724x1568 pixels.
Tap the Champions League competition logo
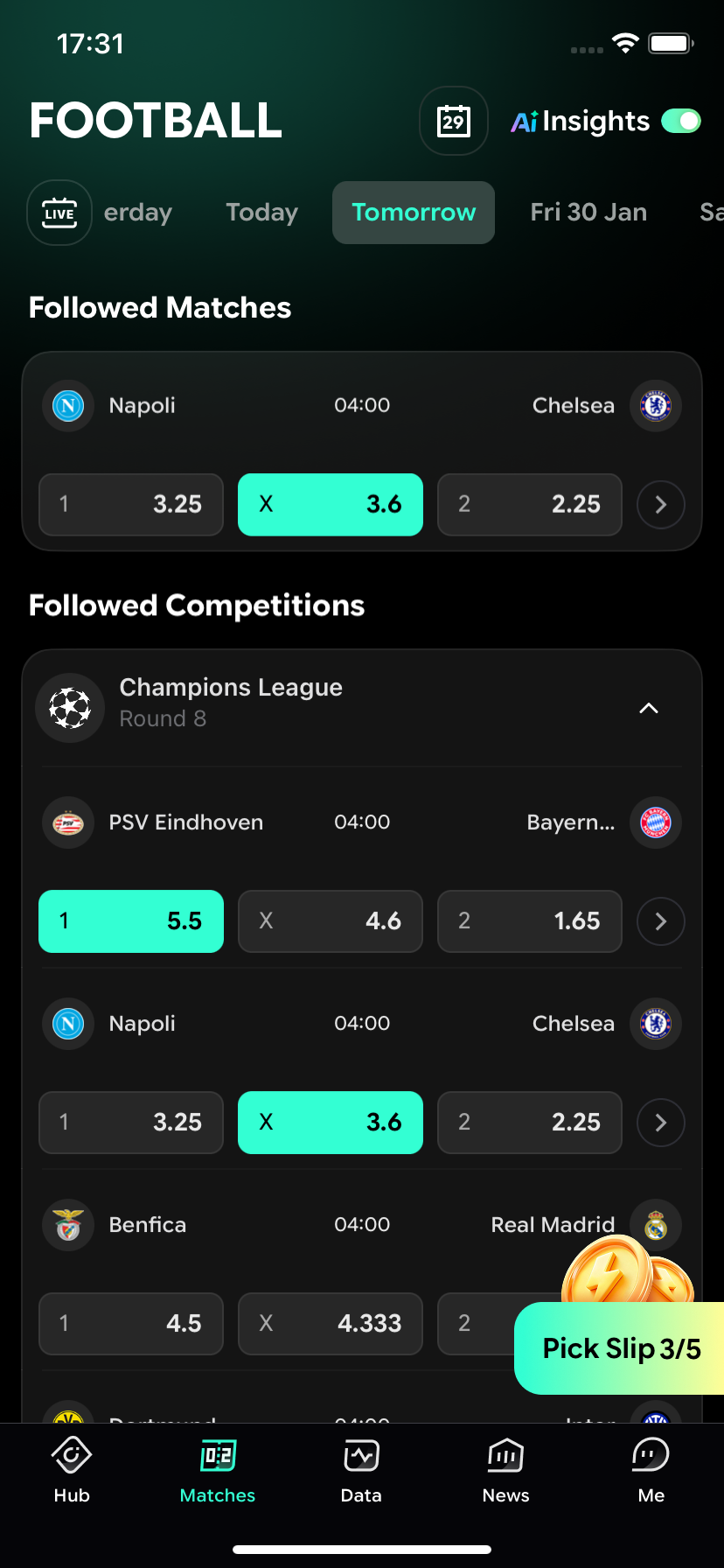pos(70,707)
